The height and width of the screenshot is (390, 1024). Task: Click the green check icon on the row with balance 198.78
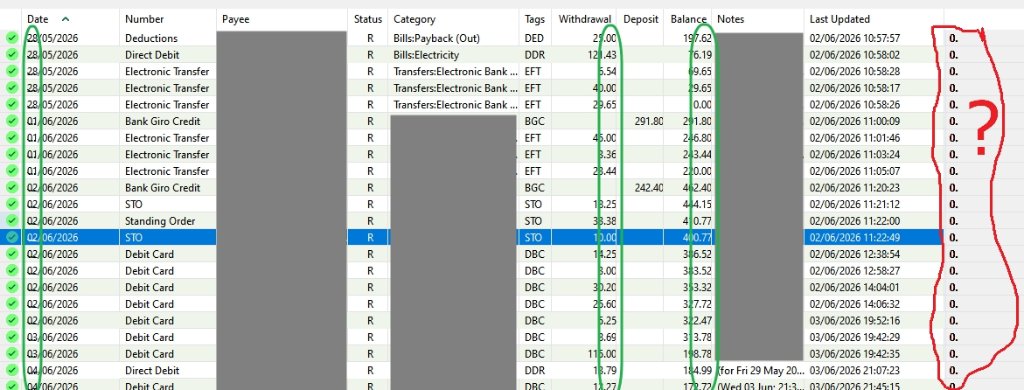click(x=12, y=354)
